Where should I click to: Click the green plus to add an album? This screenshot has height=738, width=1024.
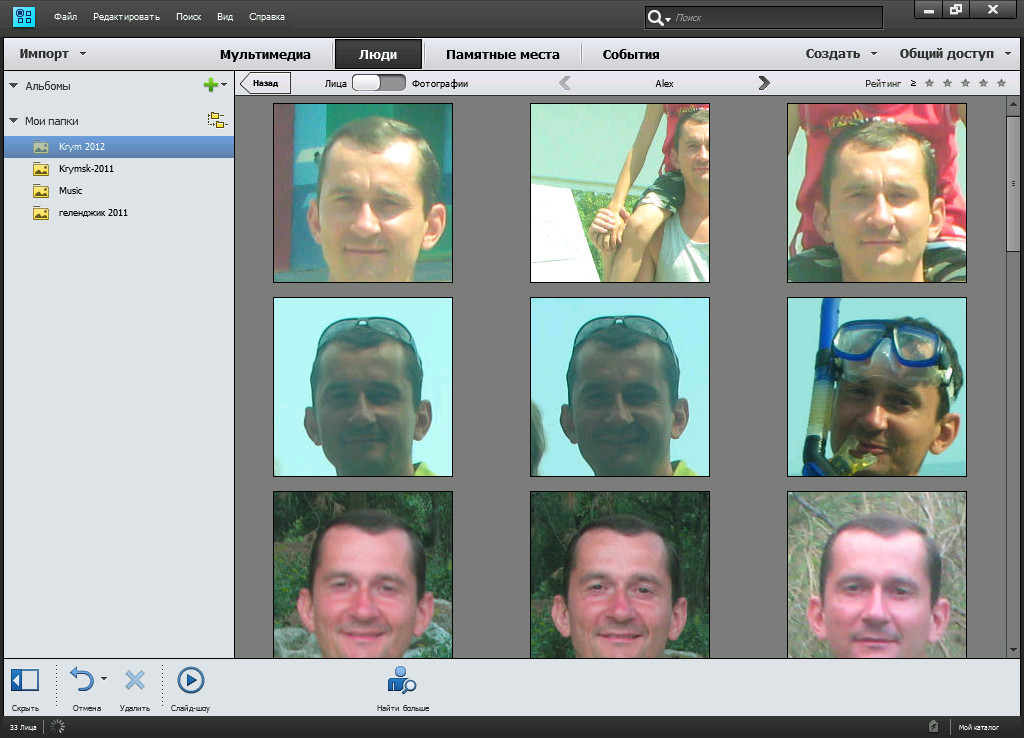(x=210, y=86)
